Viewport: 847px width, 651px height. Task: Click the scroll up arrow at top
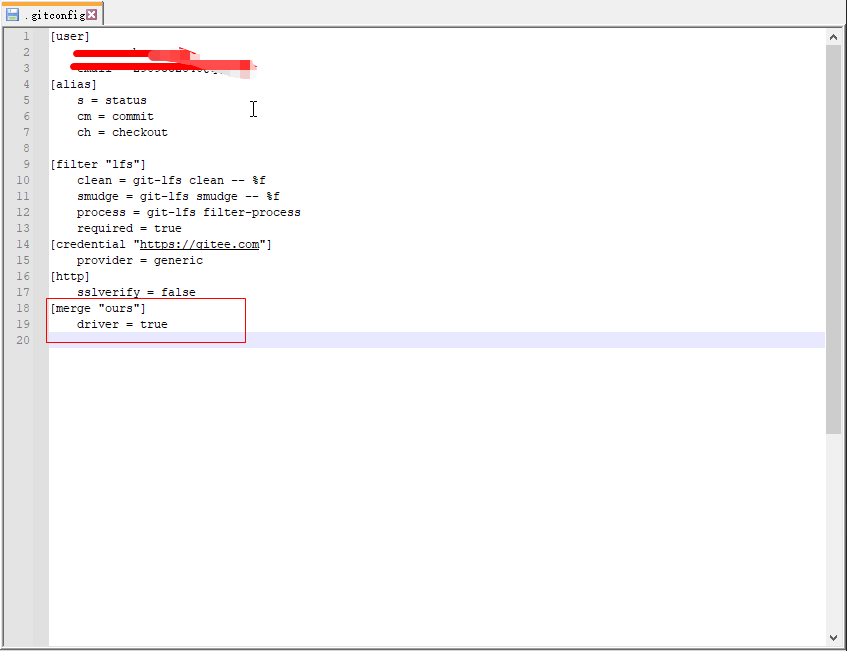(x=833, y=37)
